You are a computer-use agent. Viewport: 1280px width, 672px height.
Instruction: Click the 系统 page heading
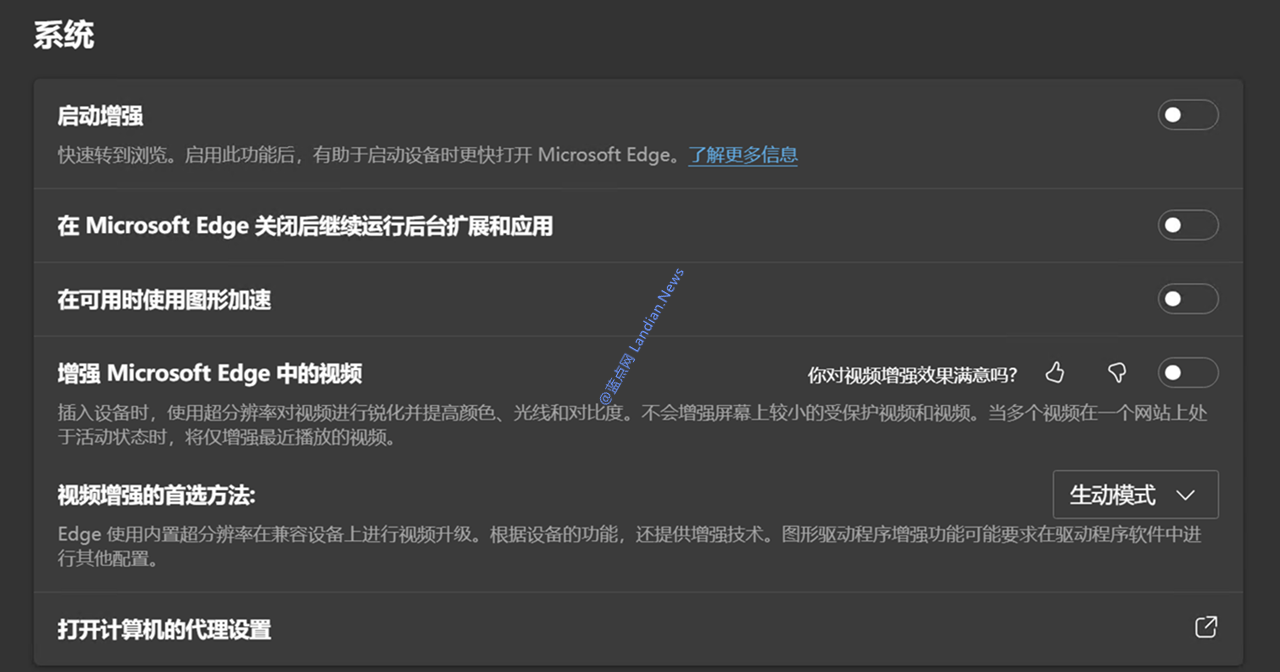64,35
